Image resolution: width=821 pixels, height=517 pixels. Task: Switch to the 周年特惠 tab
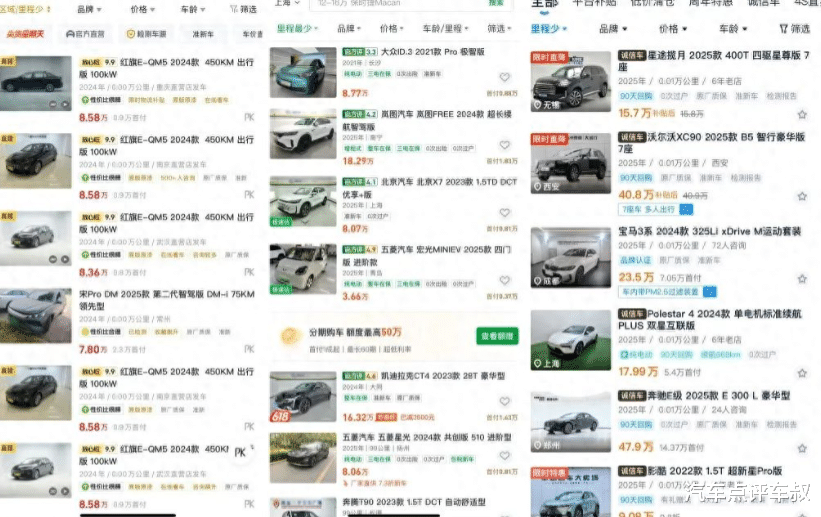pos(712,3)
